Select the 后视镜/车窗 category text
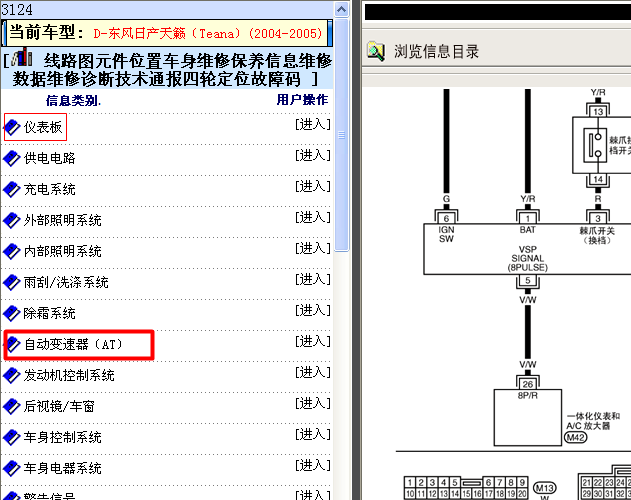The width and height of the screenshot is (631, 500). (59, 406)
